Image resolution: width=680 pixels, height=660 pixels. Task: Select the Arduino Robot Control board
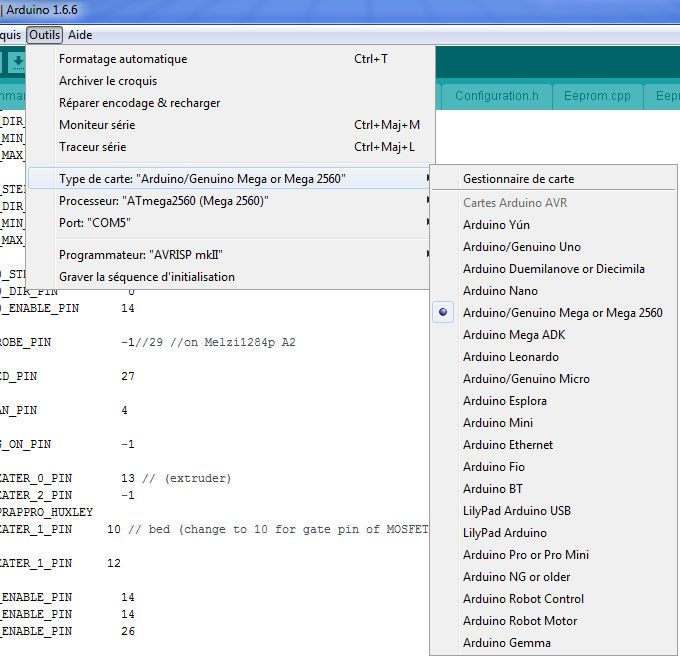[x=554, y=599]
